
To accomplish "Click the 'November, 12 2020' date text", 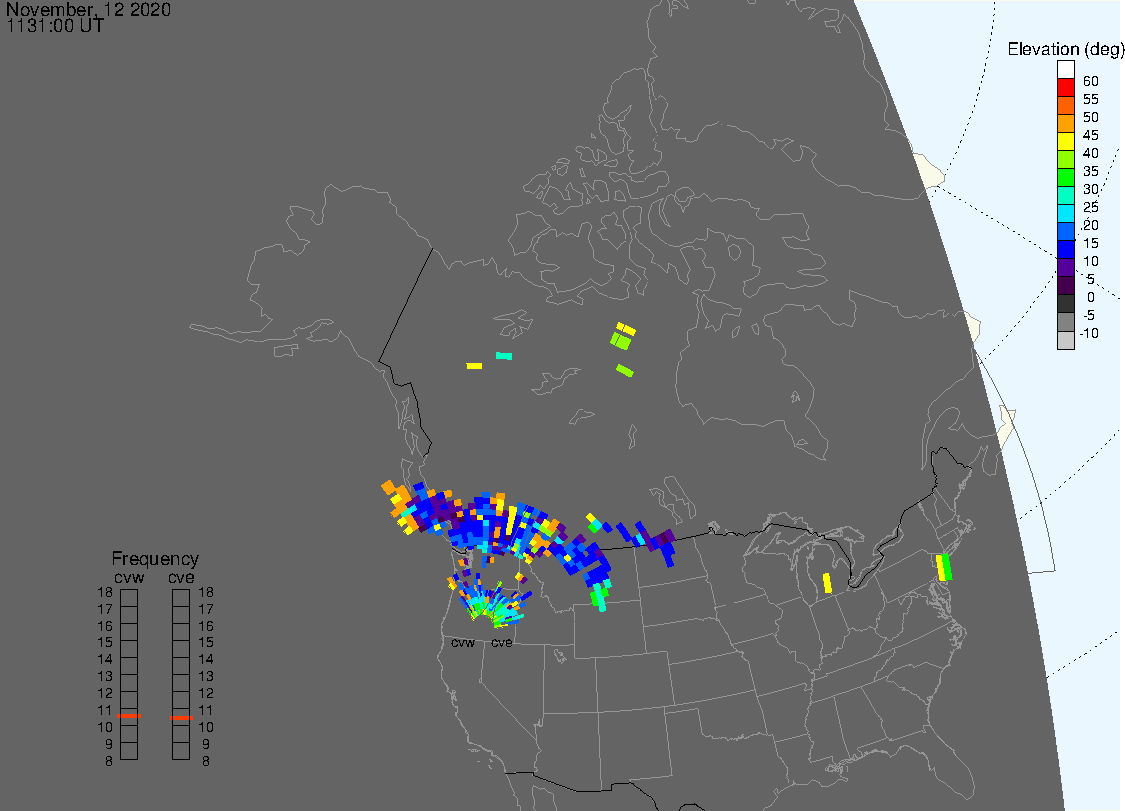I will coord(88,9).
